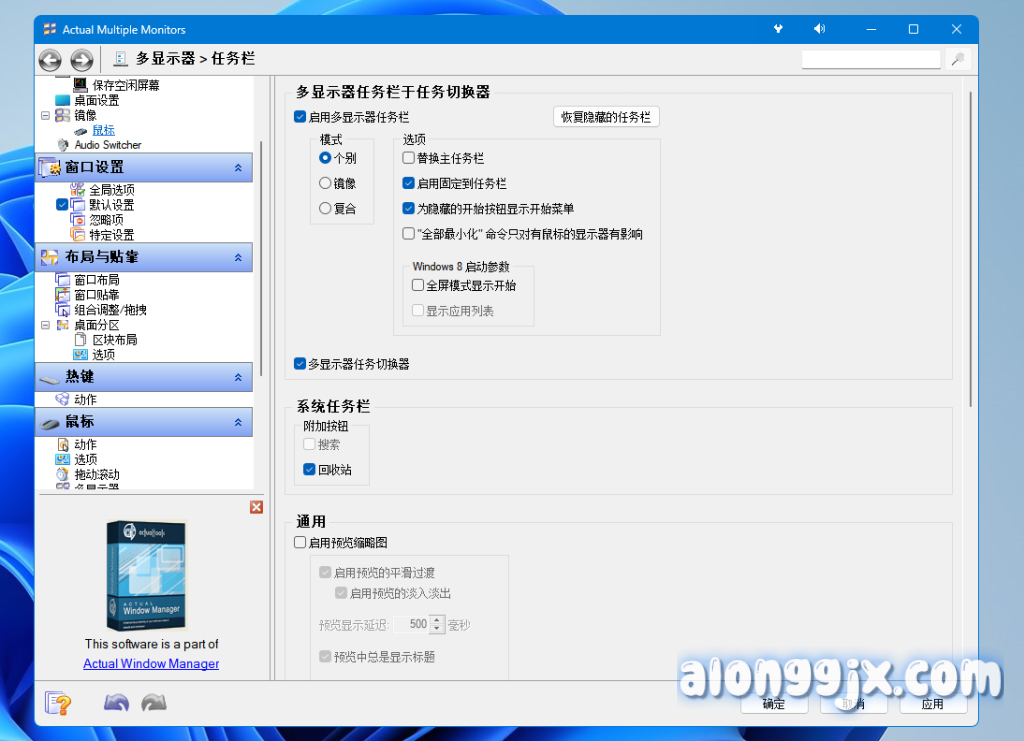Uncheck 回收站 checkbox
The width and height of the screenshot is (1024, 741).
click(x=310, y=469)
